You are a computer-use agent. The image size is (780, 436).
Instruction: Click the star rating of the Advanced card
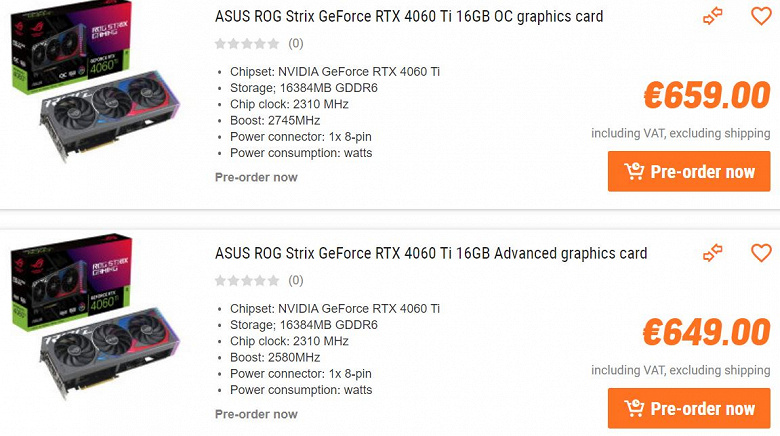coord(247,281)
